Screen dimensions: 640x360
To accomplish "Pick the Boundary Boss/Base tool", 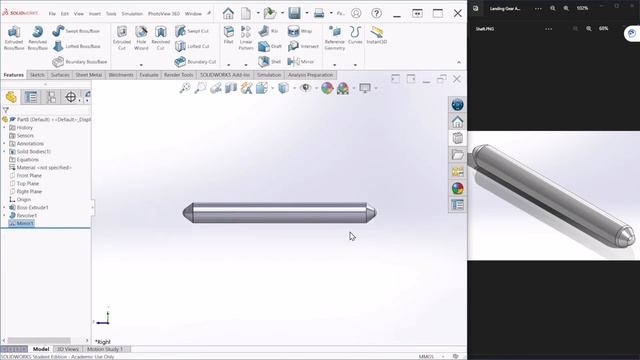I will [80, 62].
